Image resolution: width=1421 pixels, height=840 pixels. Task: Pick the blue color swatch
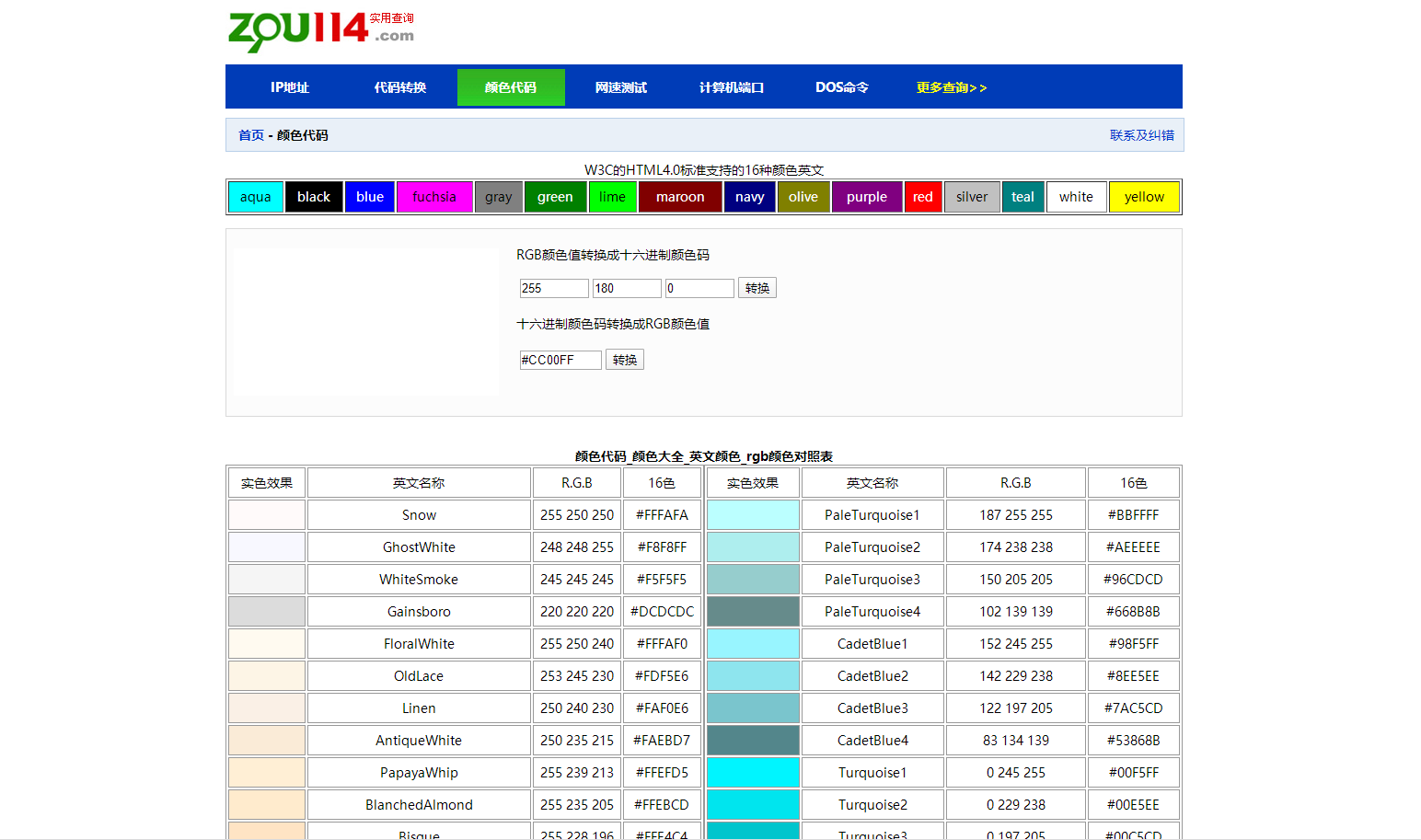pyautogui.click(x=370, y=197)
